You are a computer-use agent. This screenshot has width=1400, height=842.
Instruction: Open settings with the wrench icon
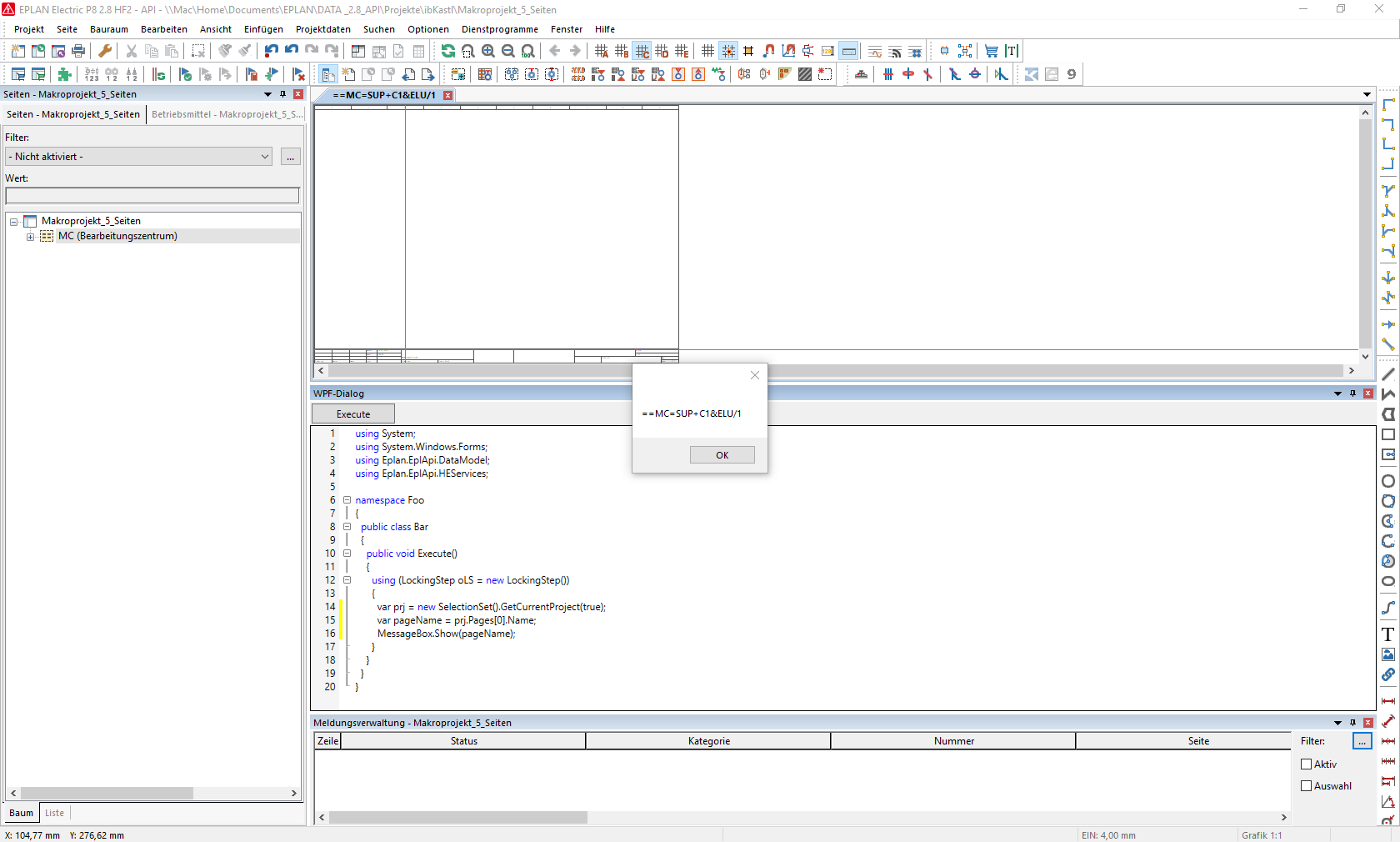[105, 51]
